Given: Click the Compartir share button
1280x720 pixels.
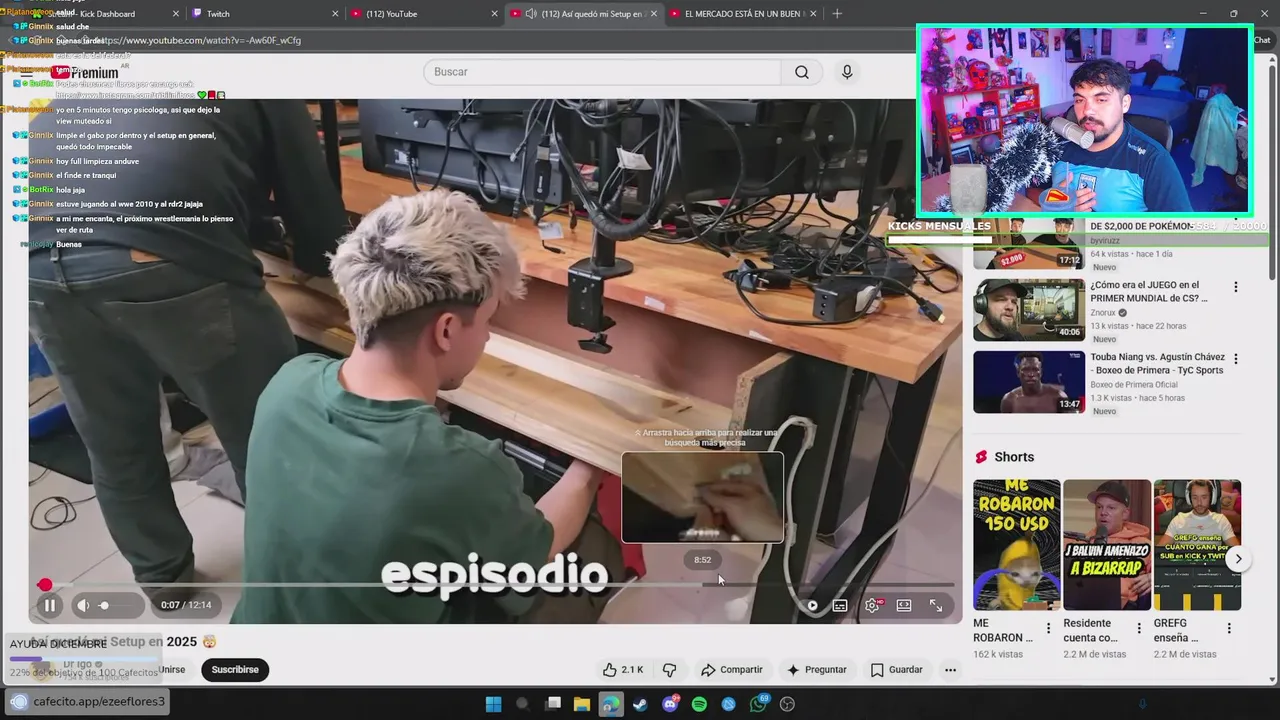Looking at the screenshot, I should [x=731, y=669].
